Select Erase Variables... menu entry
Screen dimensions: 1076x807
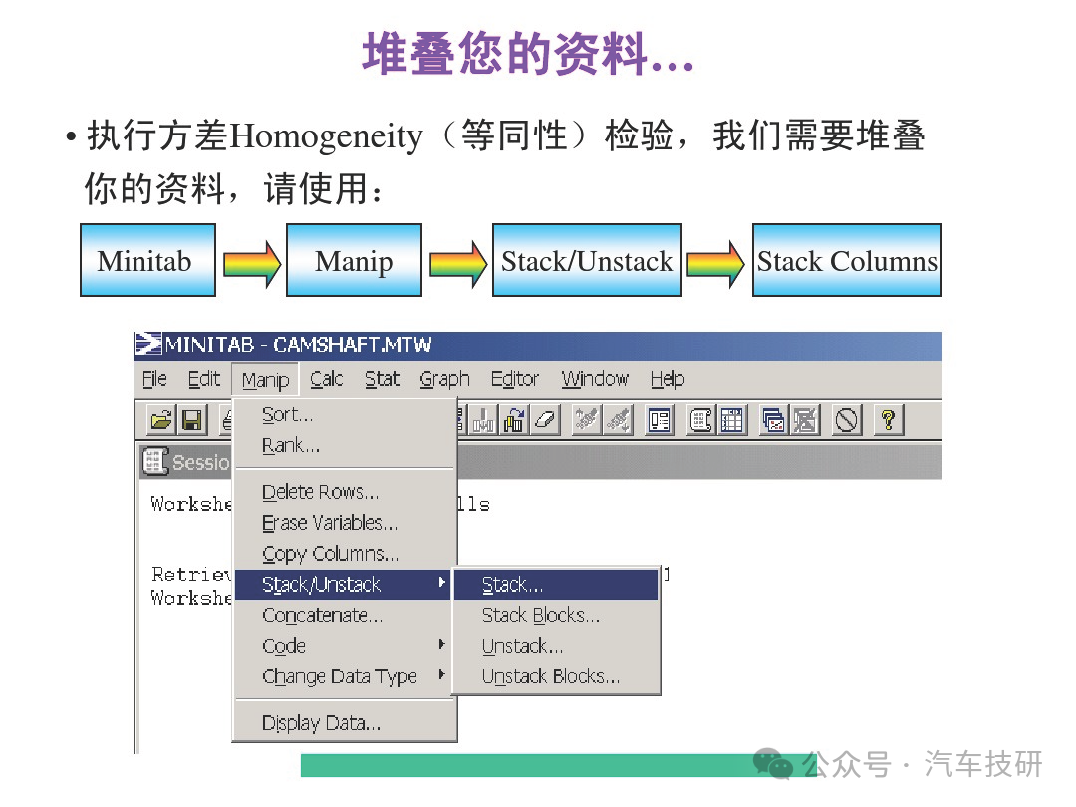pos(344,523)
